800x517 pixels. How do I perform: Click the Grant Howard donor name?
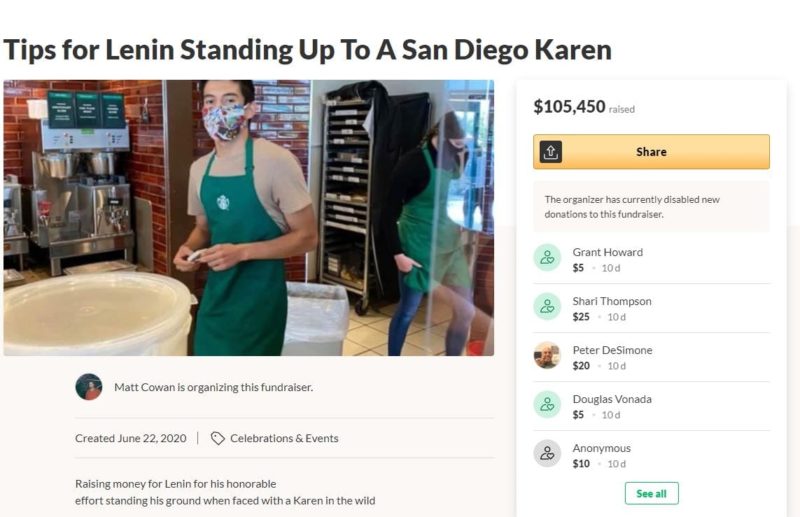(608, 252)
